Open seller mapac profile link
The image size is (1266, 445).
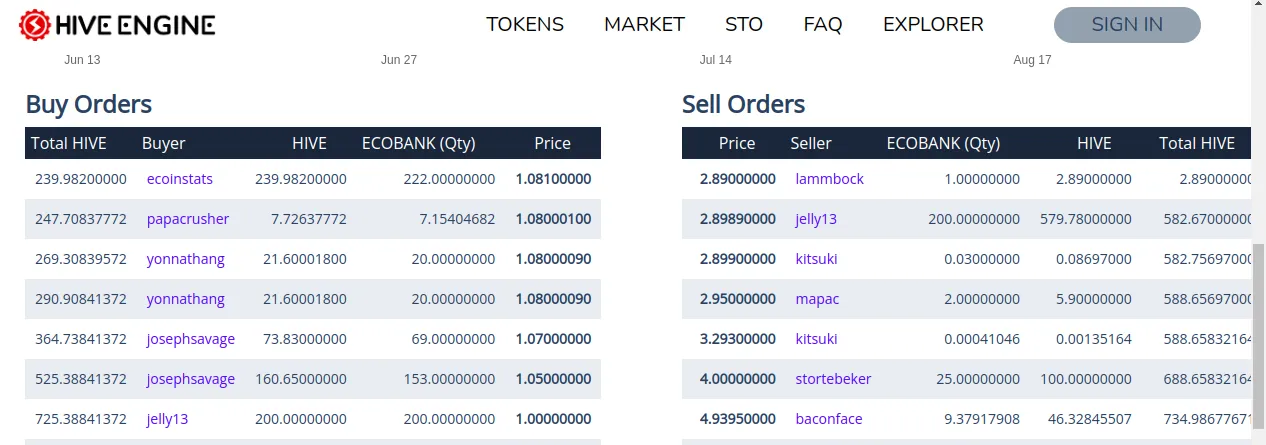tap(817, 299)
